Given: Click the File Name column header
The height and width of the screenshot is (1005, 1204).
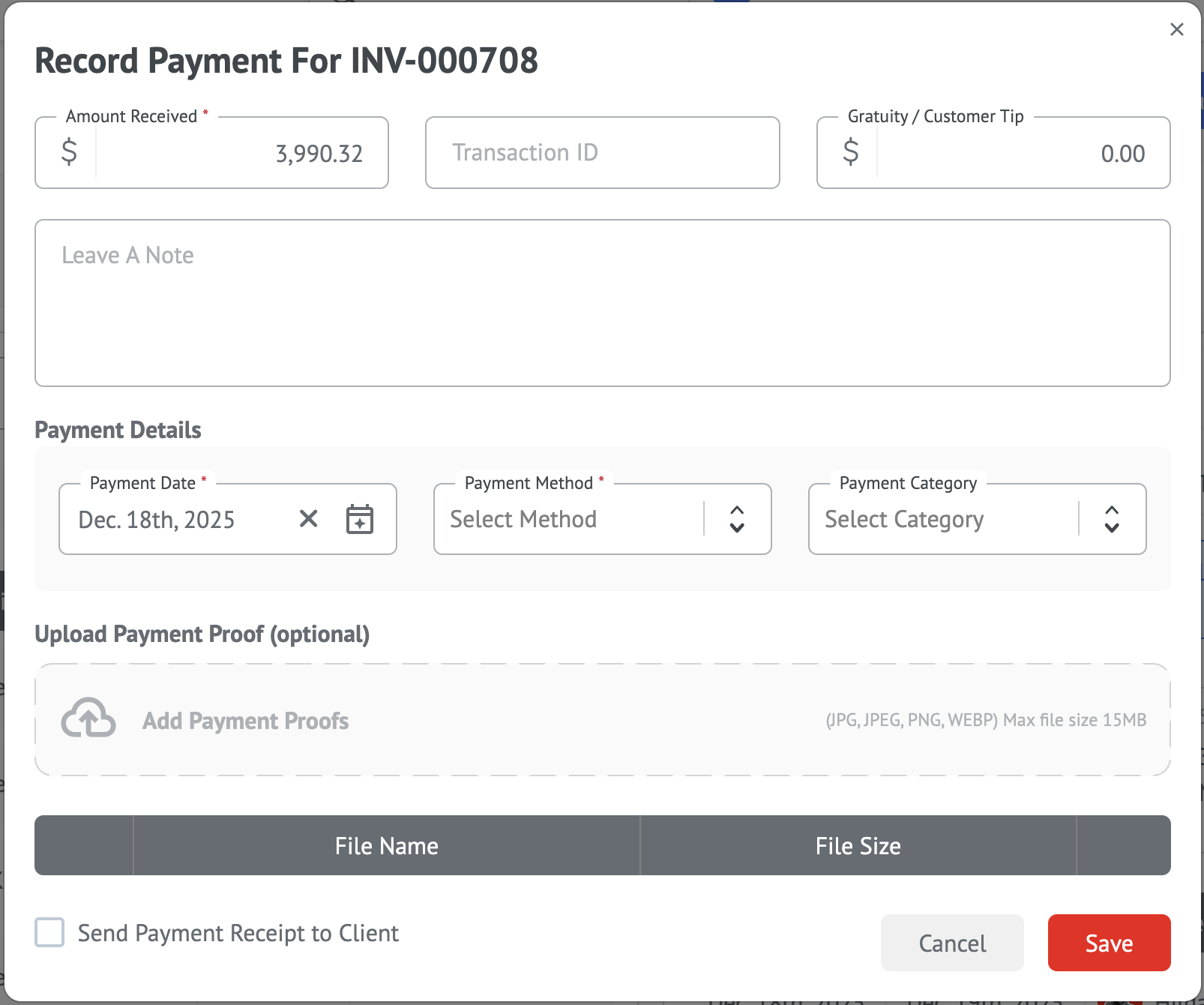Looking at the screenshot, I should pyautogui.click(x=386, y=846).
